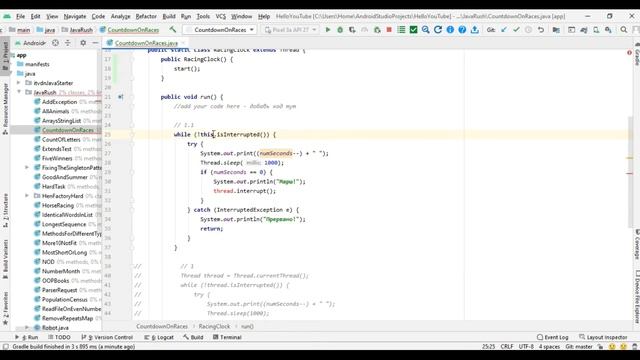The image size is (640, 360).
Task: Expand Robot.java tree node
Action: (x=27, y=328)
